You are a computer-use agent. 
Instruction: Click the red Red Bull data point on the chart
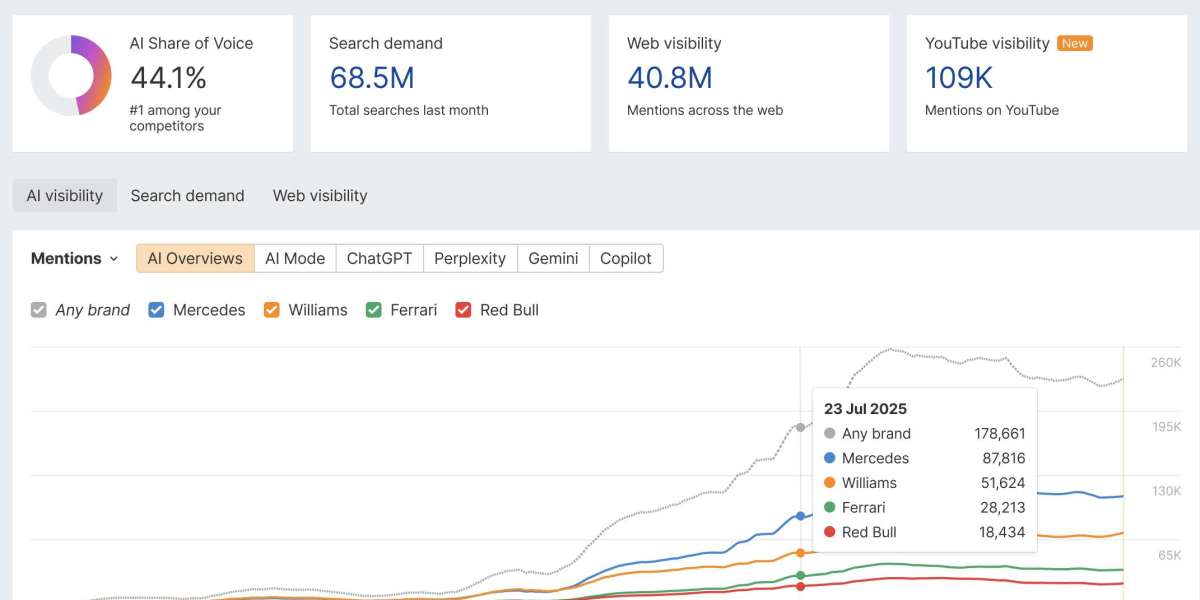(800, 586)
